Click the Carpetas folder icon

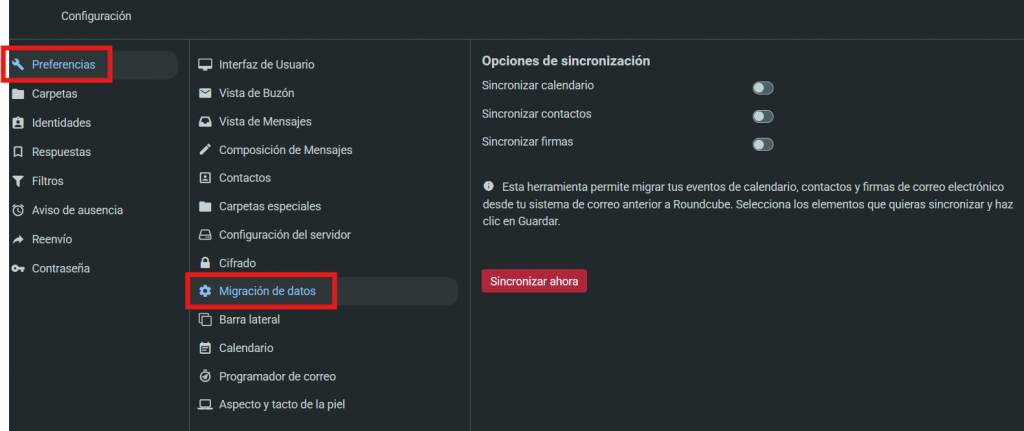(x=18, y=94)
